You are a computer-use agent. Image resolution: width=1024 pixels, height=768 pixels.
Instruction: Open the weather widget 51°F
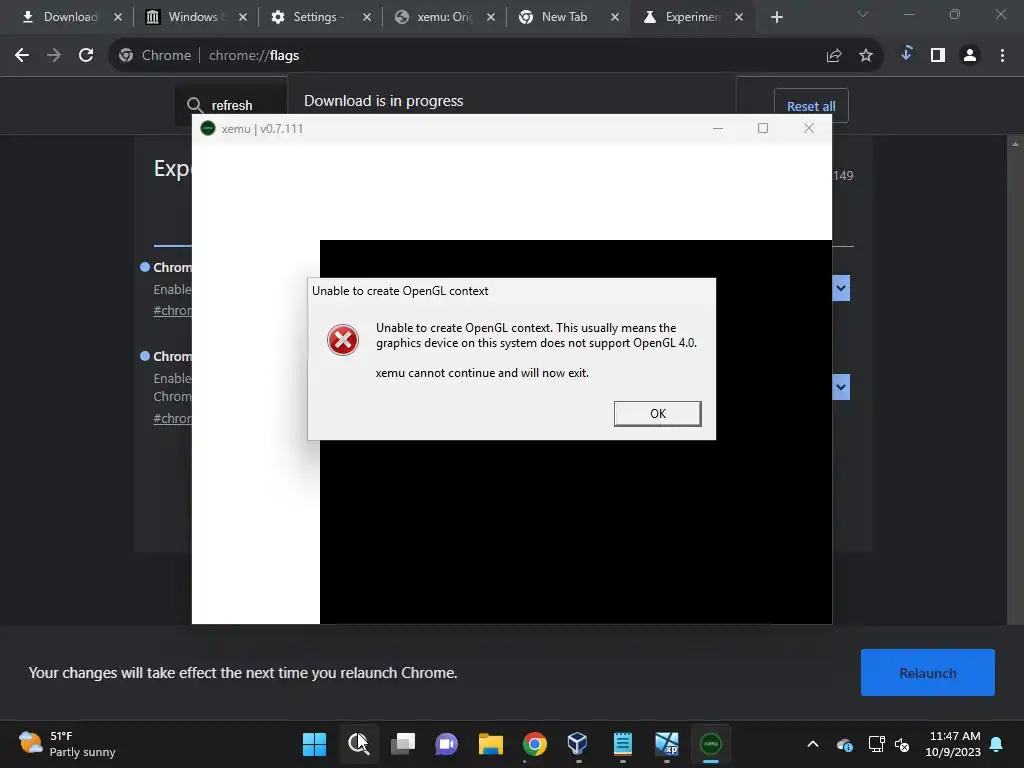(67, 744)
